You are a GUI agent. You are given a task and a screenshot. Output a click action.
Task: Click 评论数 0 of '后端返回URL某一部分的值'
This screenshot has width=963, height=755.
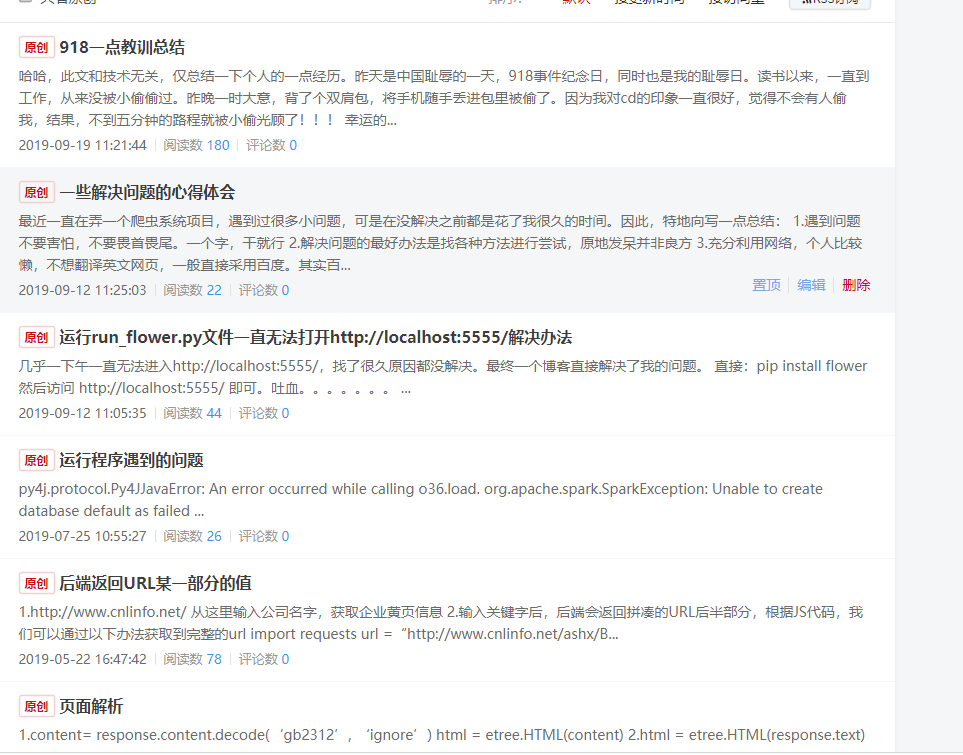pos(263,659)
